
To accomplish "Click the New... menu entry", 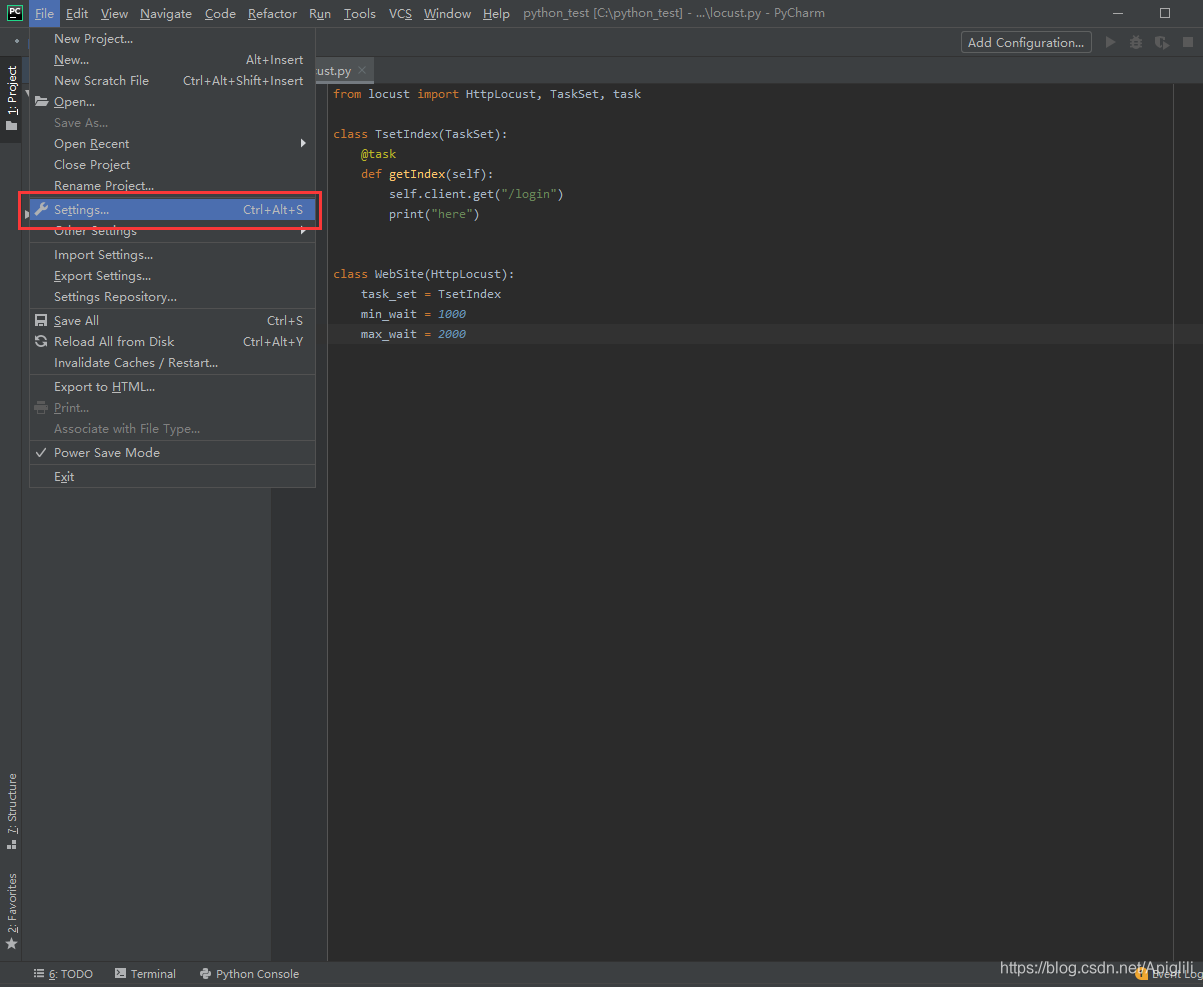I will pyautogui.click(x=172, y=60).
